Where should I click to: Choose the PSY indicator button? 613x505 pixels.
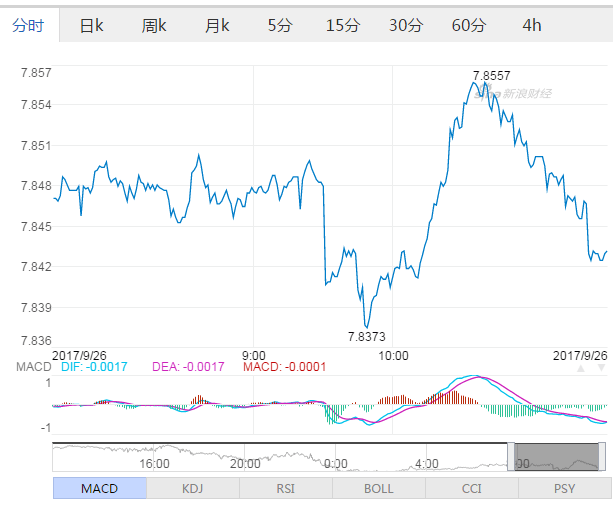point(565,488)
